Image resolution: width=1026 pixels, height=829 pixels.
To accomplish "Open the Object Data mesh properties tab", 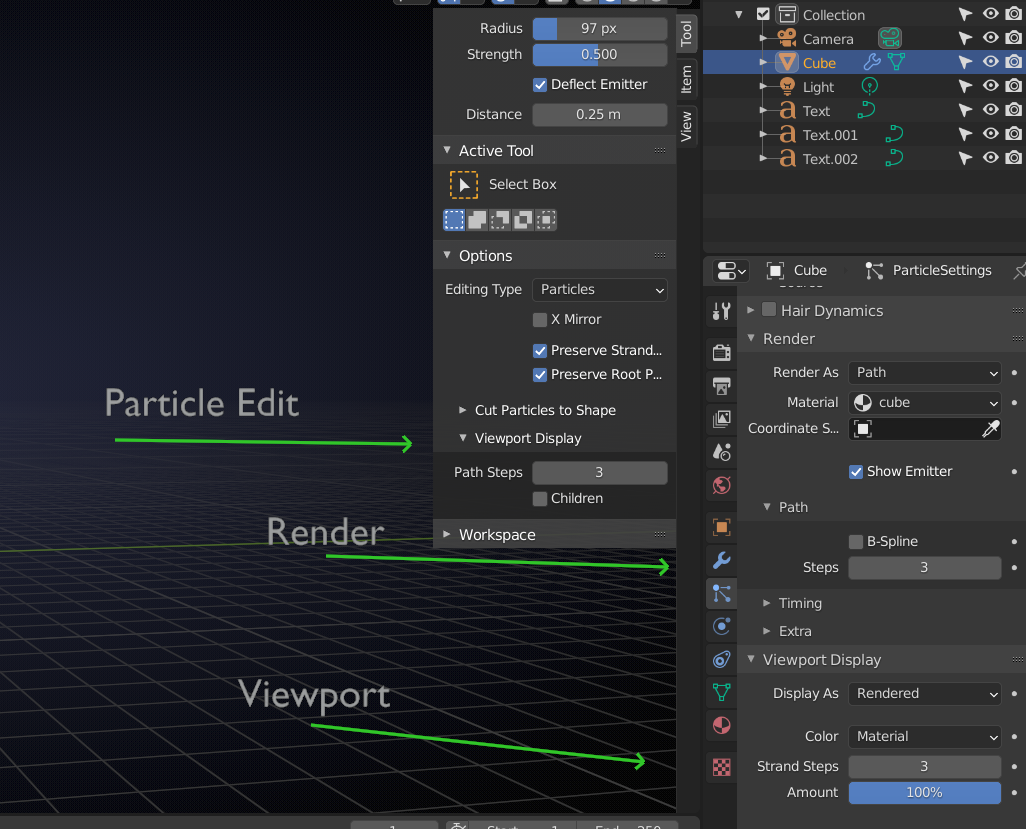I will (721, 692).
